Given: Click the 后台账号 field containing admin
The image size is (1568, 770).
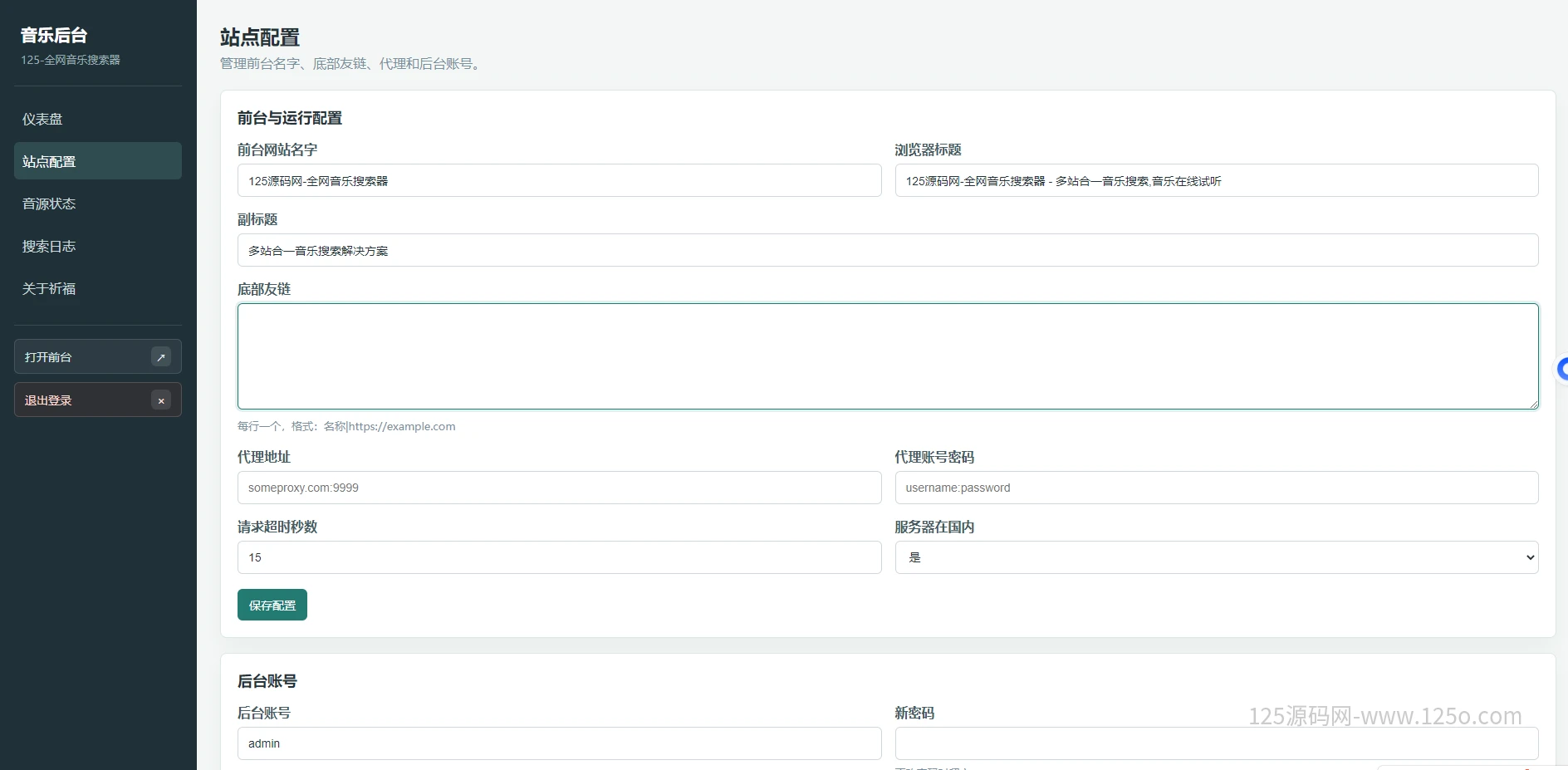Looking at the screenshot, I should (559, 743).
